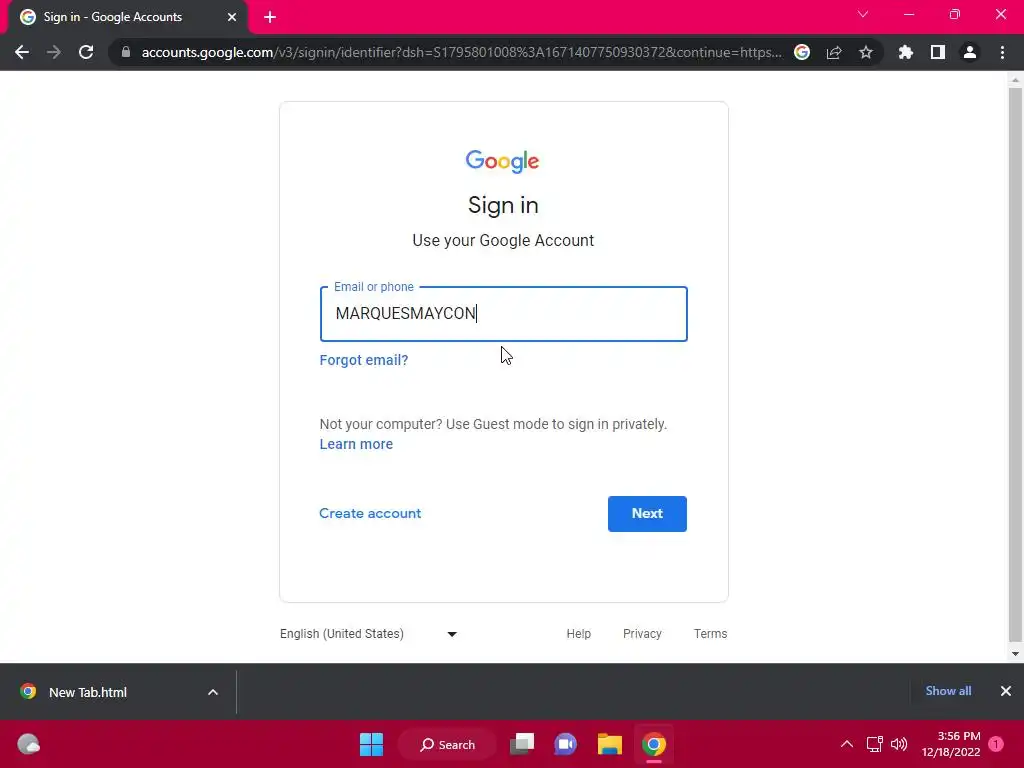The image size is (1024, 768).
Task: Click the address bar URL
Action: click(x=461, y=52)
